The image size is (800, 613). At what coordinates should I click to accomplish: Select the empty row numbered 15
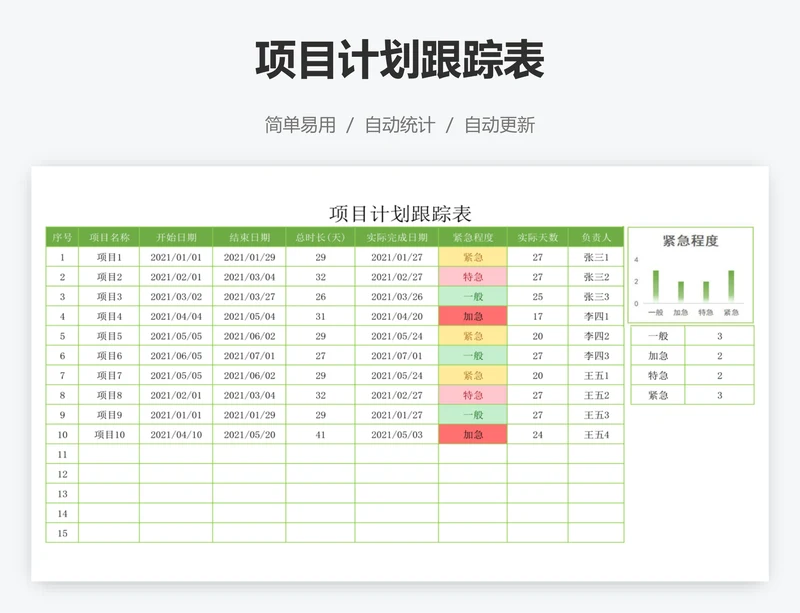(x=335, y=533)
